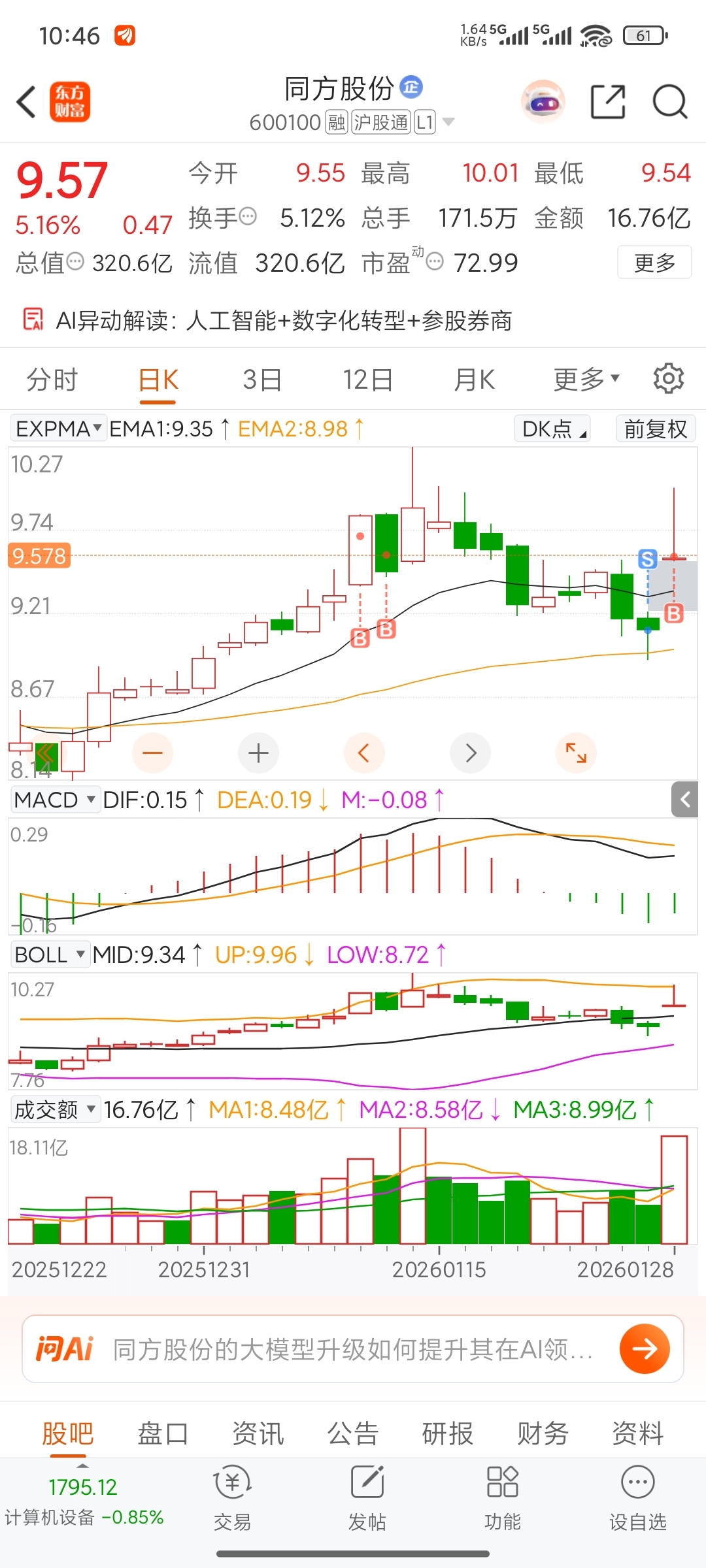The width and height of the screenshot is (706, 1568).
Task: Zoom in chart with plus button
Action: [258, 753]
